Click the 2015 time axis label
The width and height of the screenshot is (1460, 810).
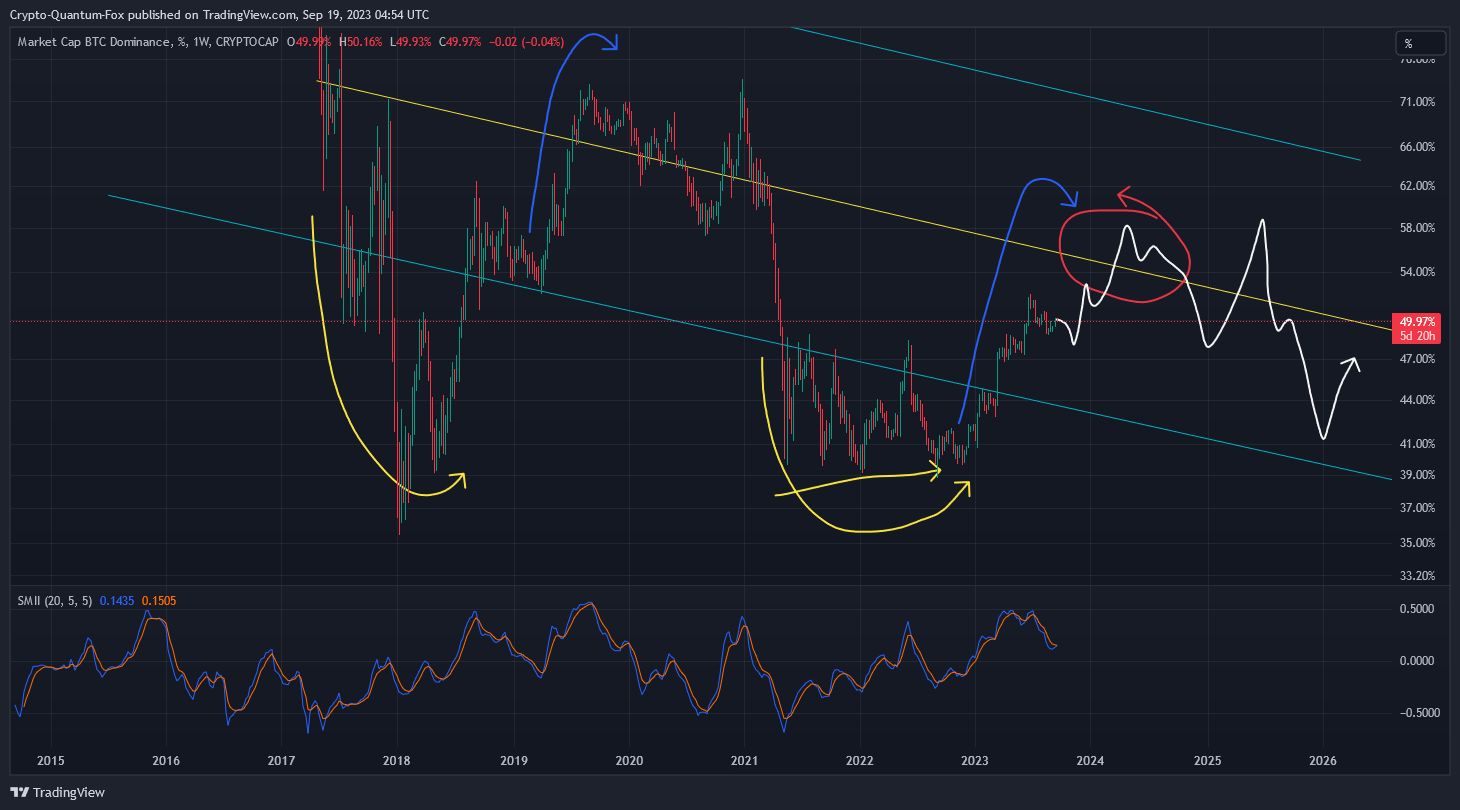(51, 760)
